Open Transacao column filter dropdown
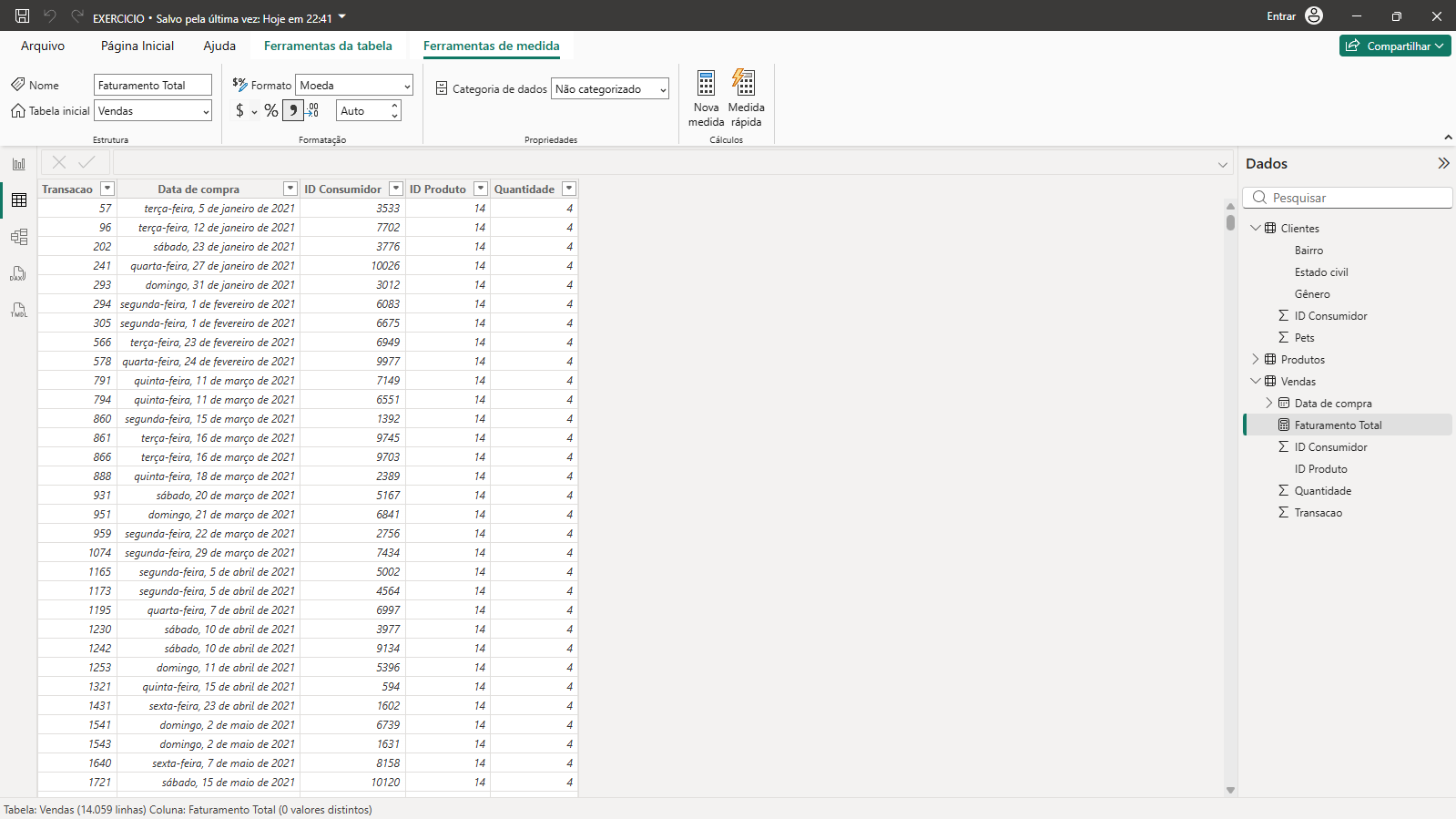 click(107, 189)
